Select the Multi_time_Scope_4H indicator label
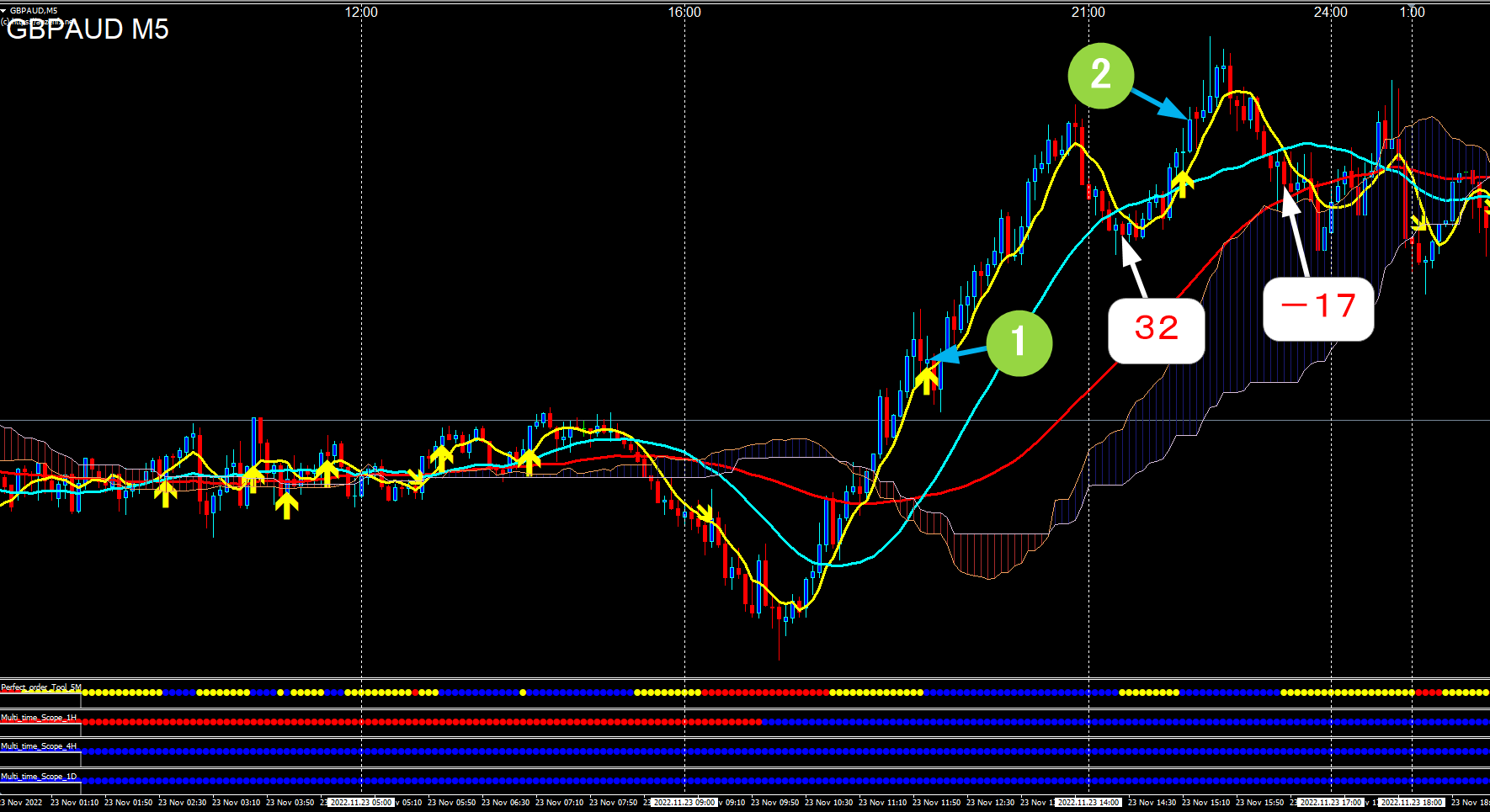 (x=39, y=746)
